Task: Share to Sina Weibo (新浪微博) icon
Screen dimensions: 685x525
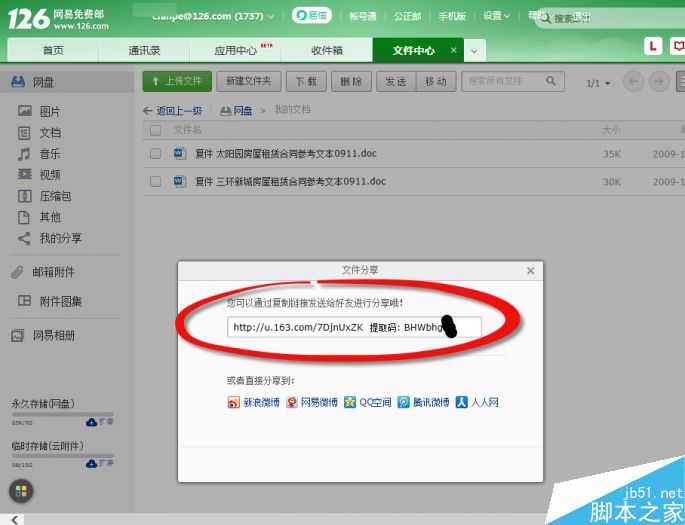Action: [x=234, y=402]
